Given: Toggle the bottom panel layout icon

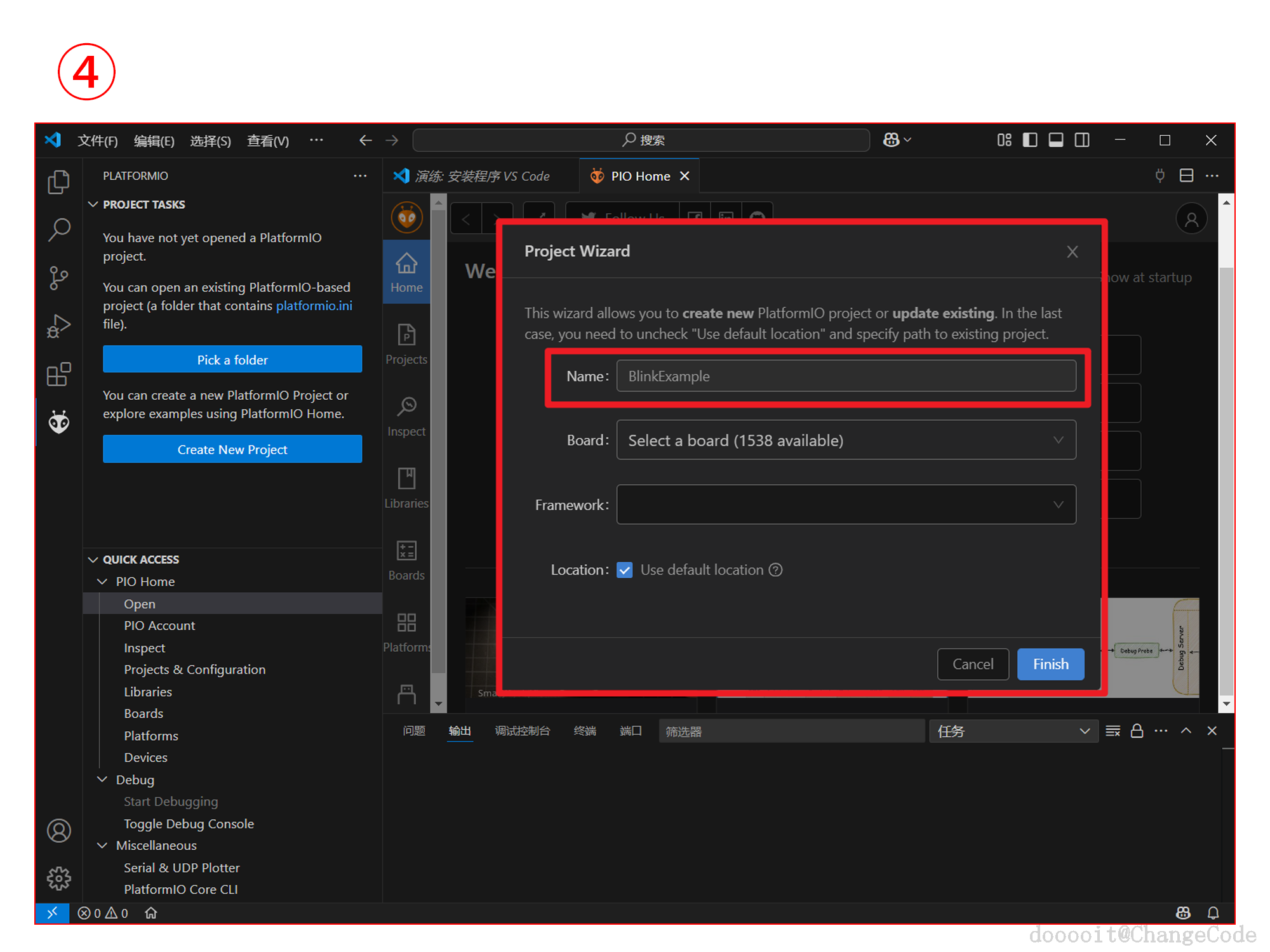Looking at the screenshot, I should (x=1056, y=140).
